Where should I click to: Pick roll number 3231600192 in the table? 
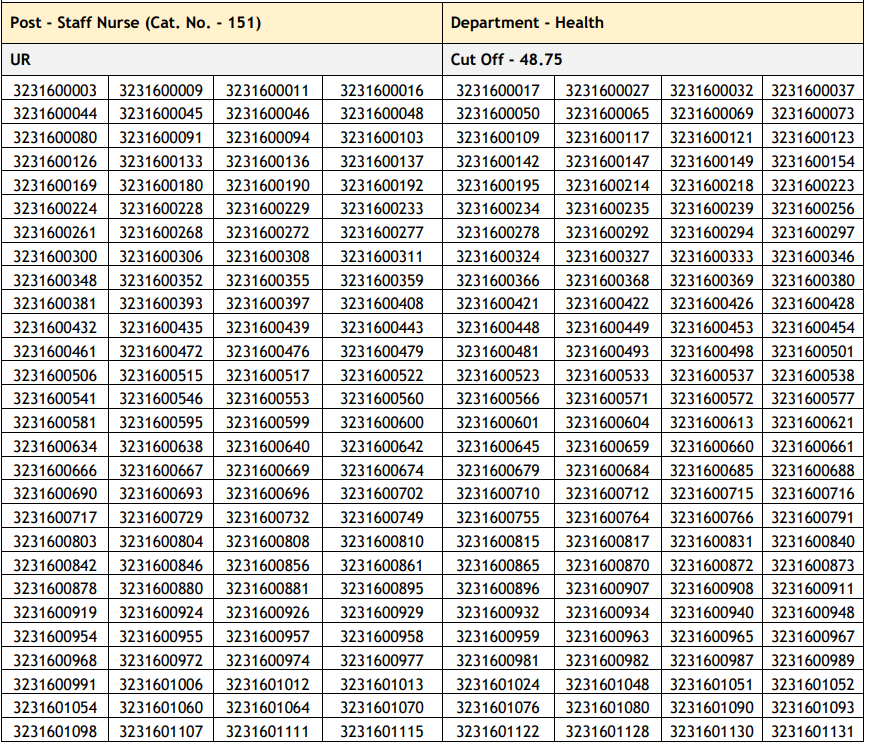(x=382, y=185)
